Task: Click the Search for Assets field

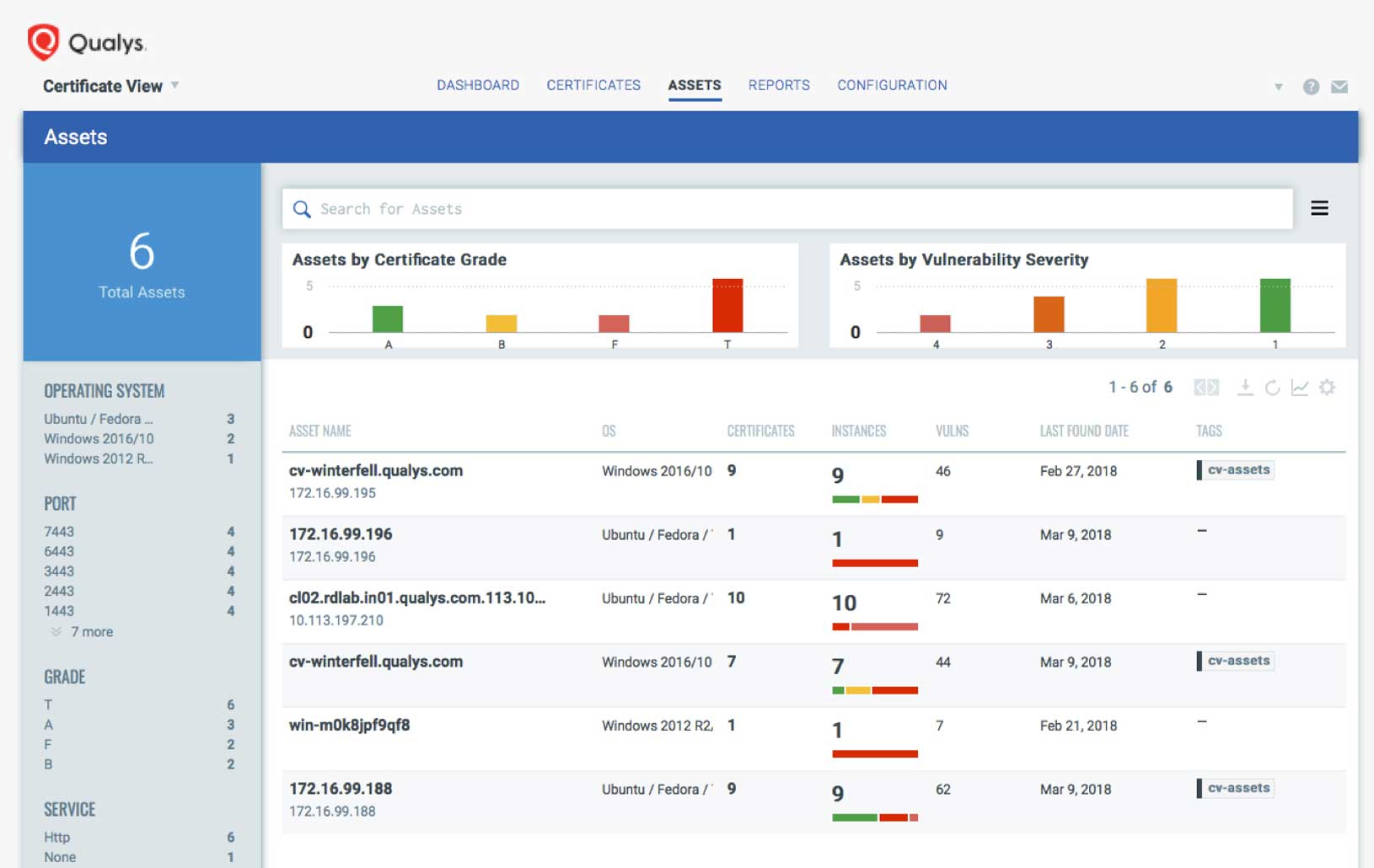Action: tap(786, 209)
